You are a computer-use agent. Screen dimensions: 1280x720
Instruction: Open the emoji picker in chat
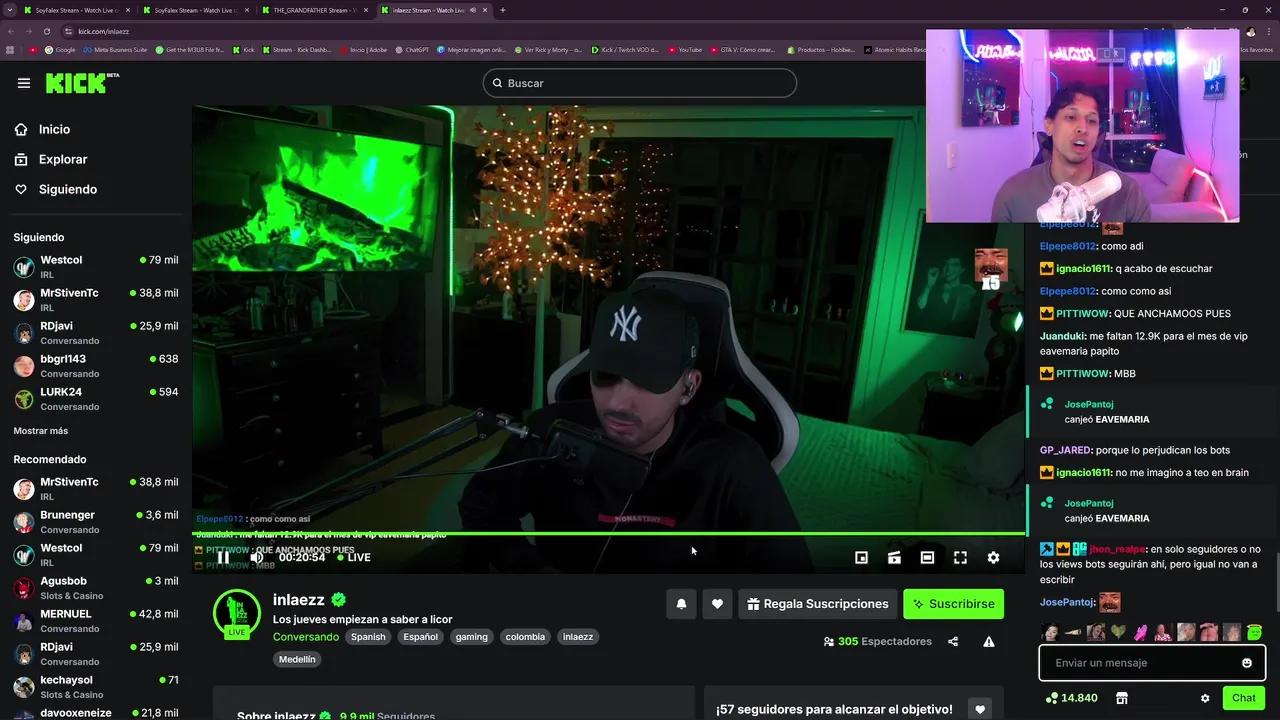pyautogui.click(x=1247, y=663)
